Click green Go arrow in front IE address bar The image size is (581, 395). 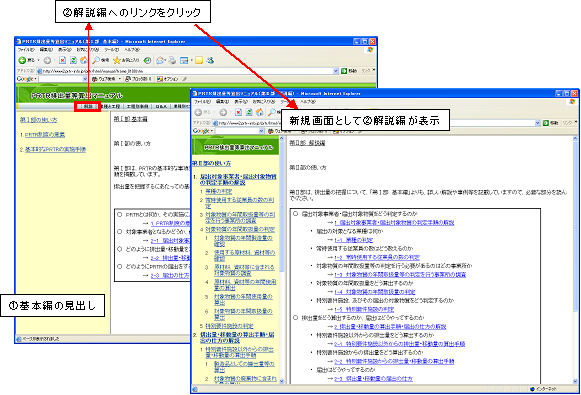(x=545, y=123)
